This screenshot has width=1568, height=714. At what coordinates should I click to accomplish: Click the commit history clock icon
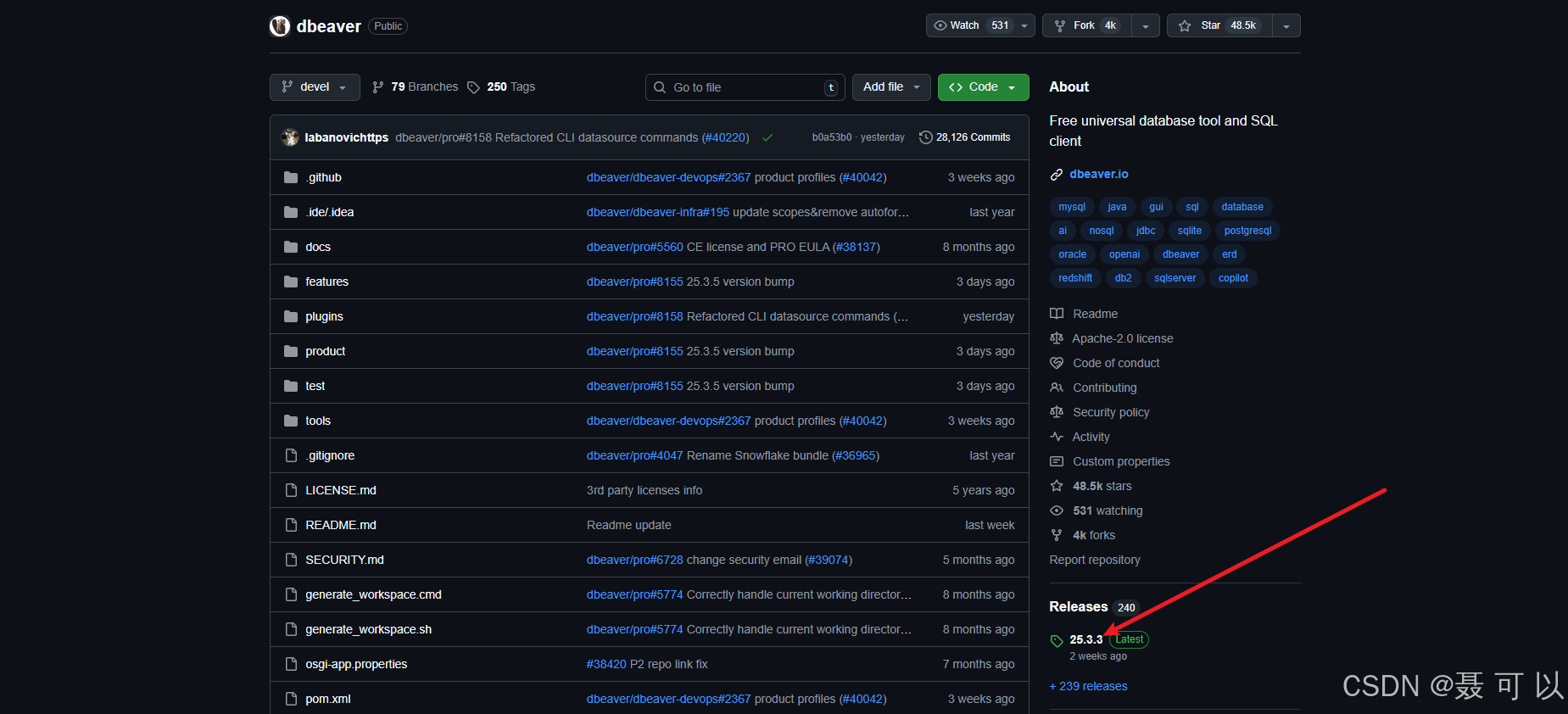coord(926,137)
